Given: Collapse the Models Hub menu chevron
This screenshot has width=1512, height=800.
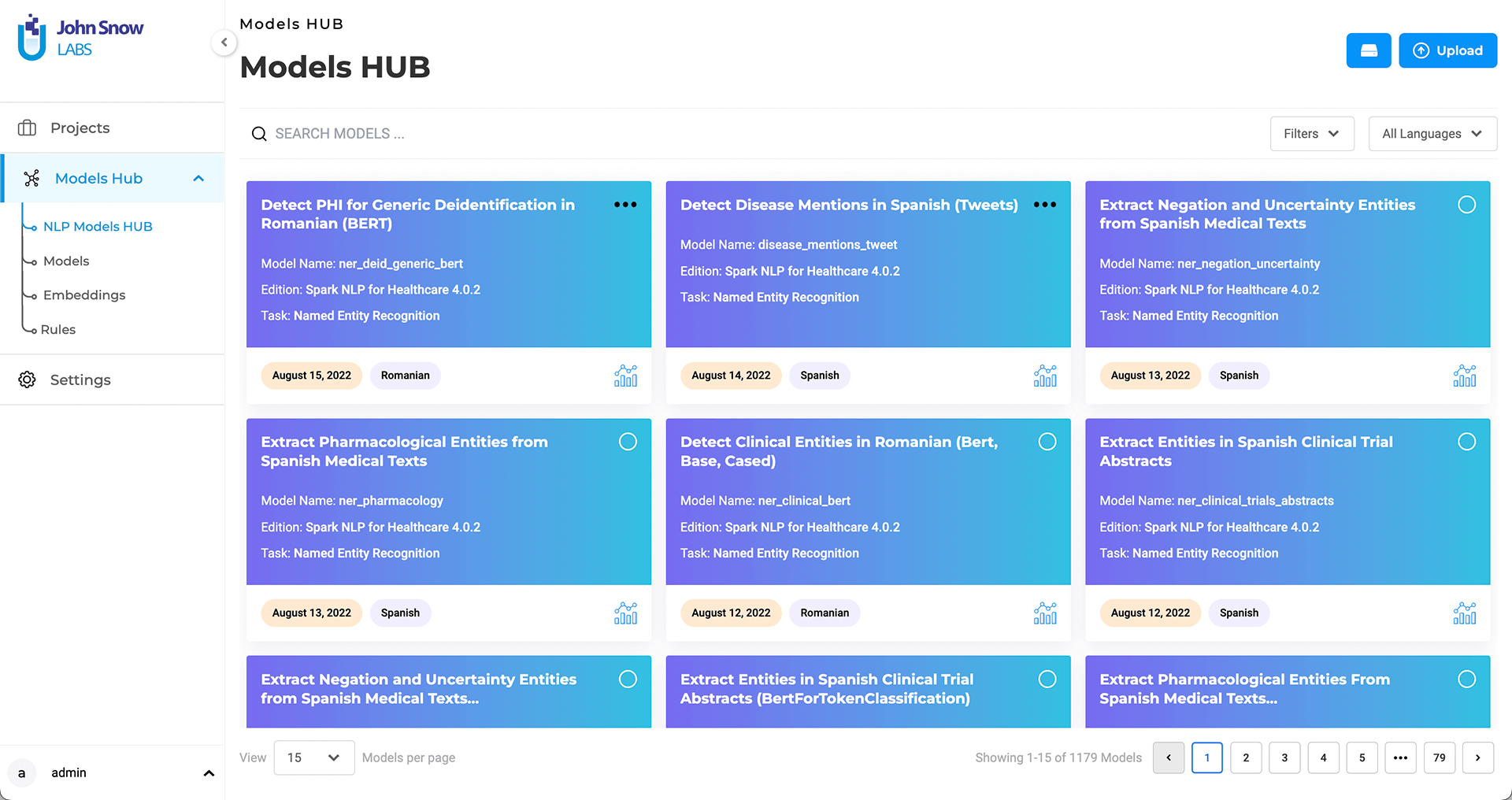Looking at the screenshot, I should point(198,179).
